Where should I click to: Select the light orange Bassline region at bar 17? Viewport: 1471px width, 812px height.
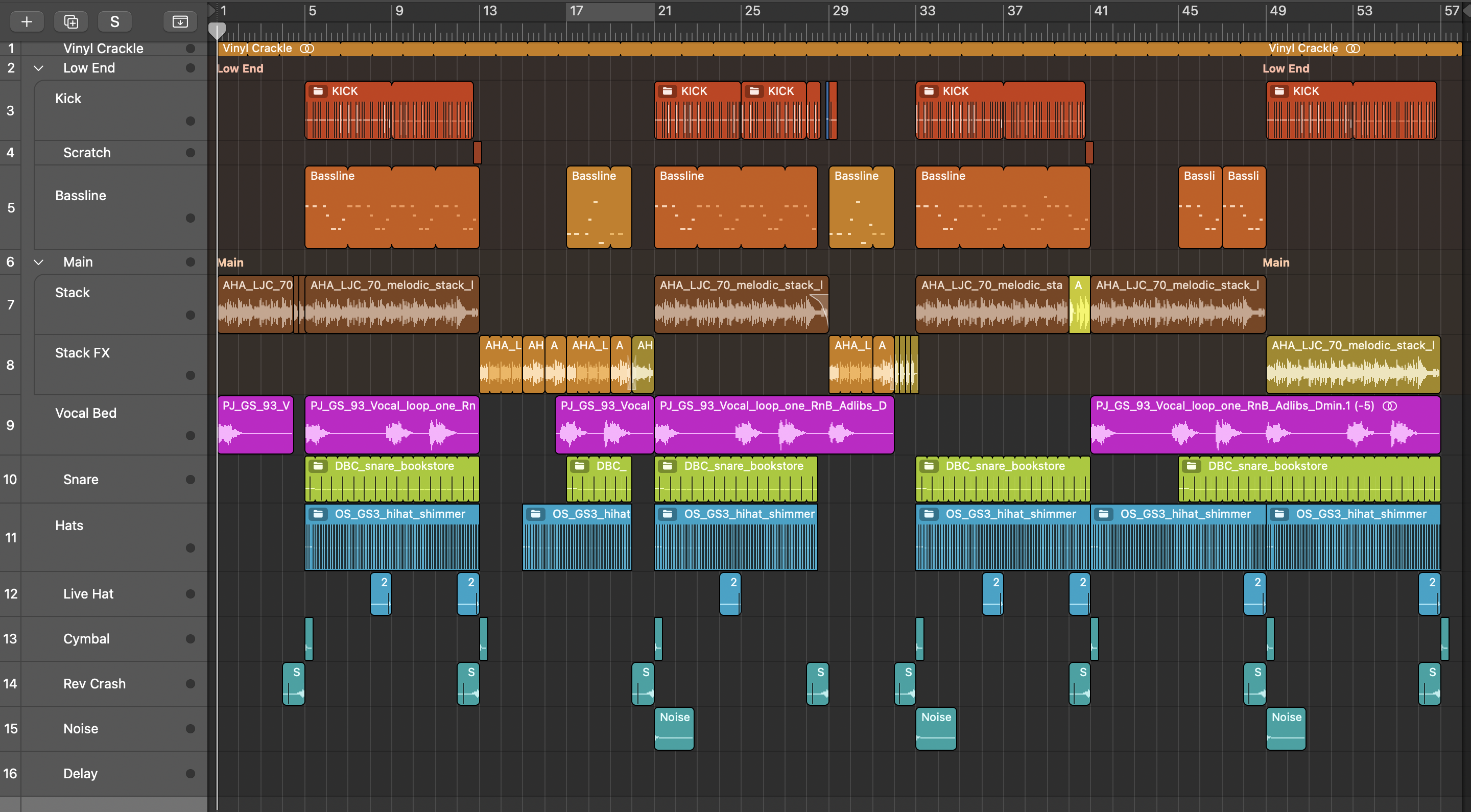point(599,207)
